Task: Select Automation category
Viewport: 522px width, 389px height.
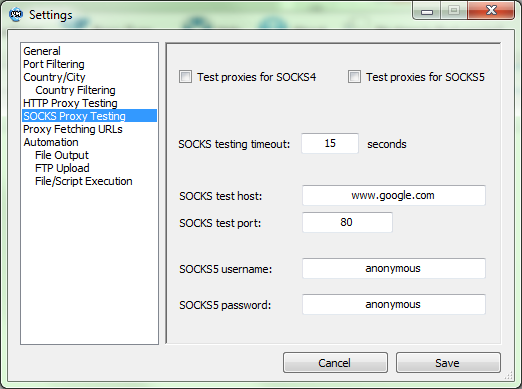Action: [51, 142]
